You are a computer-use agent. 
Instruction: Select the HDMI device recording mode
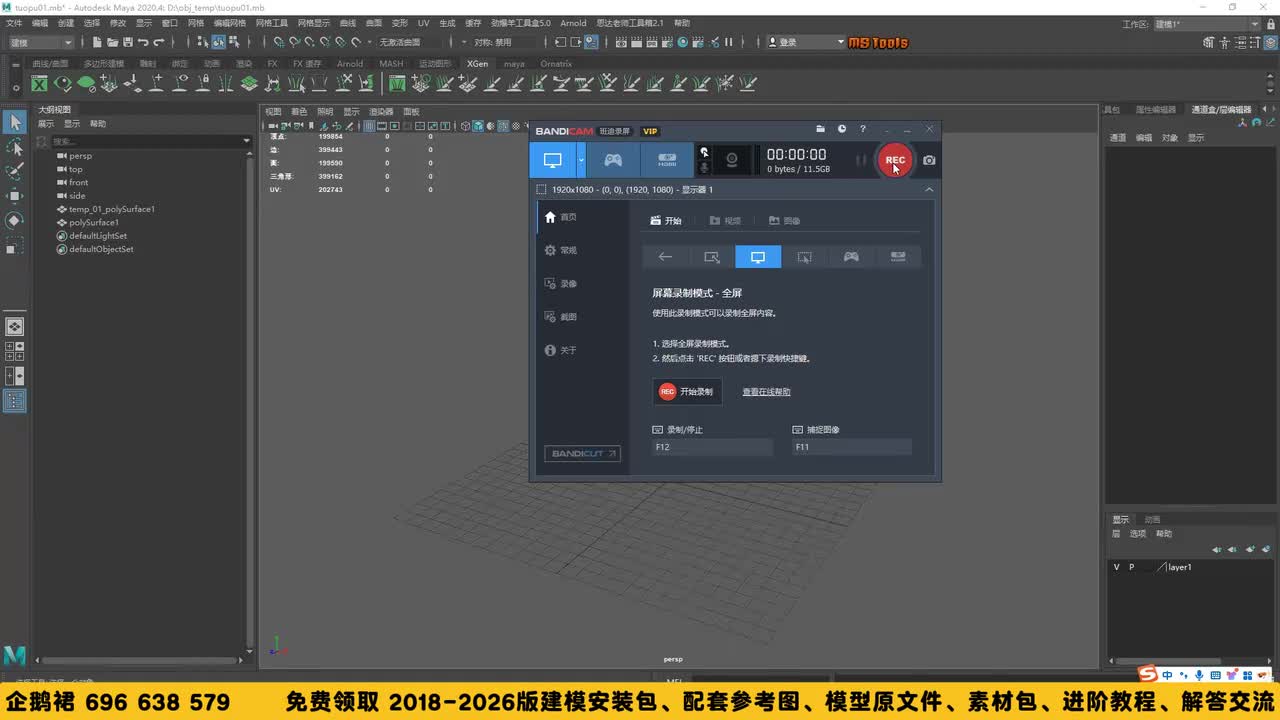[x=667, y=160]
